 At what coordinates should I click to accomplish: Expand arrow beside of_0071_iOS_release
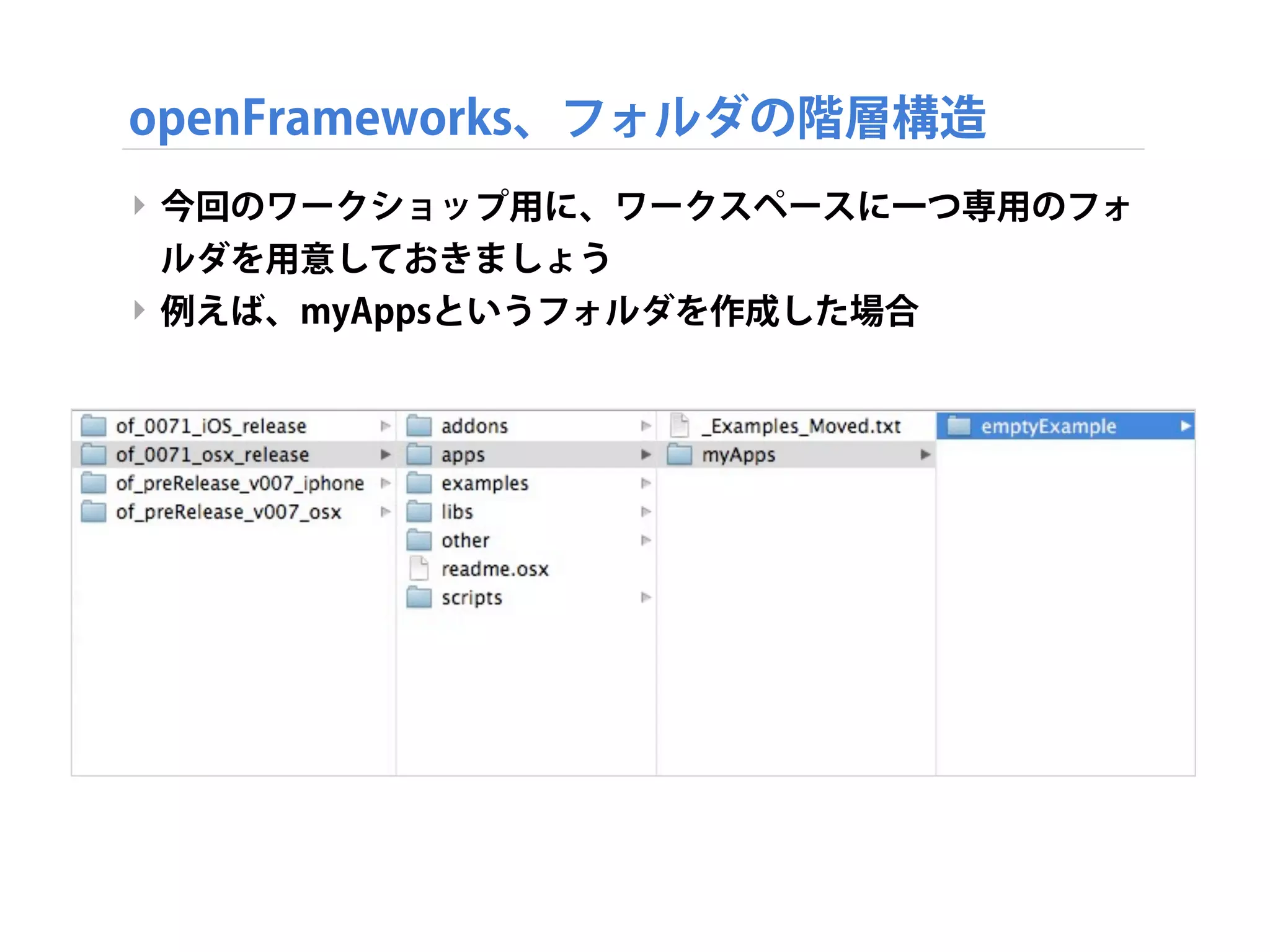tap(385, 426)
